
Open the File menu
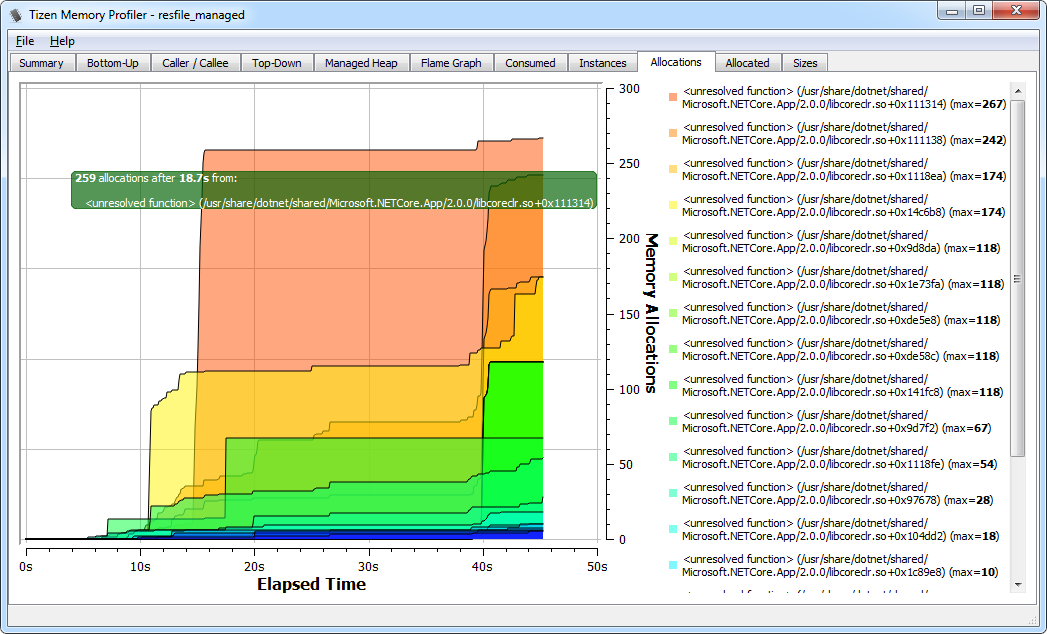pyautogui.click(x=23, y=41)
